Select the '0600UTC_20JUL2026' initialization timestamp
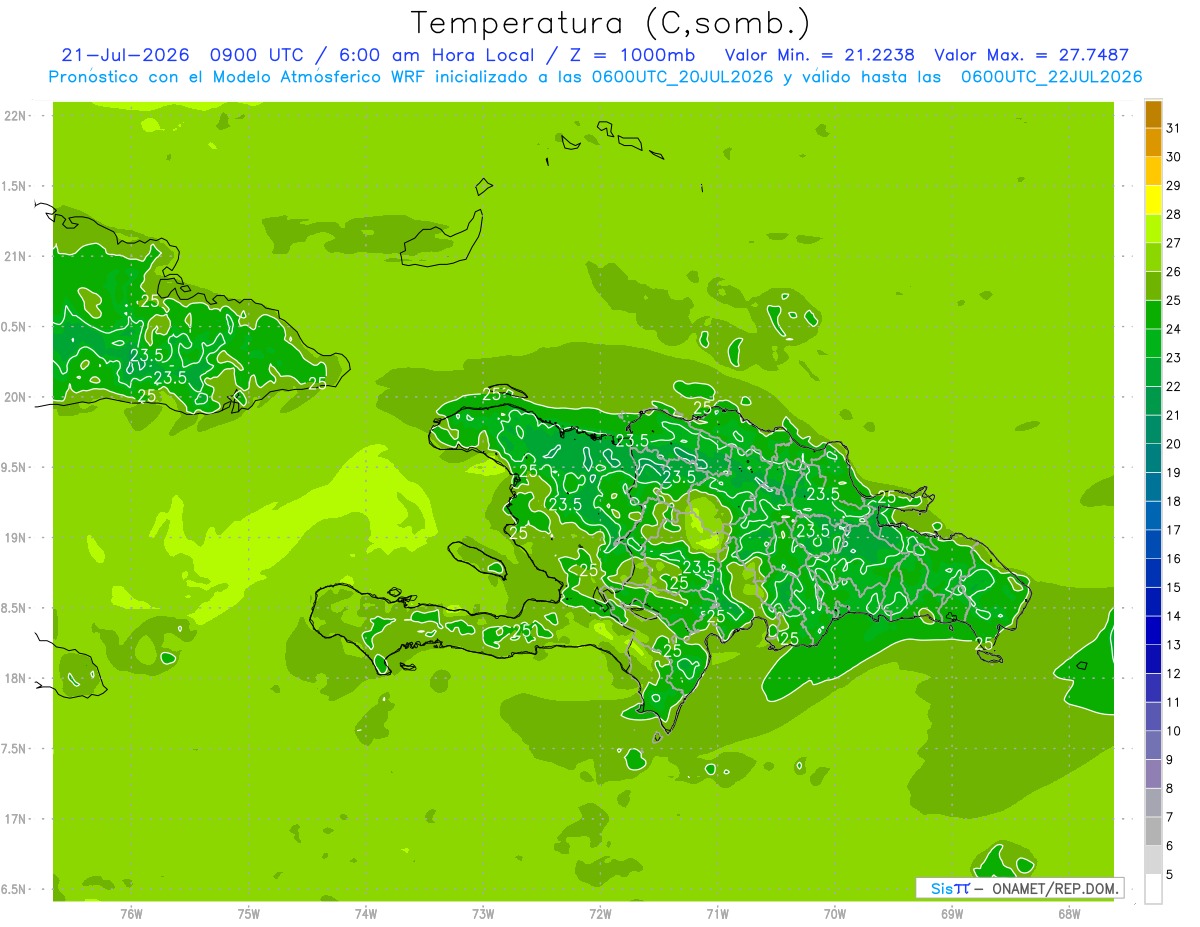The image size is (1200, 927). [682, 77]
